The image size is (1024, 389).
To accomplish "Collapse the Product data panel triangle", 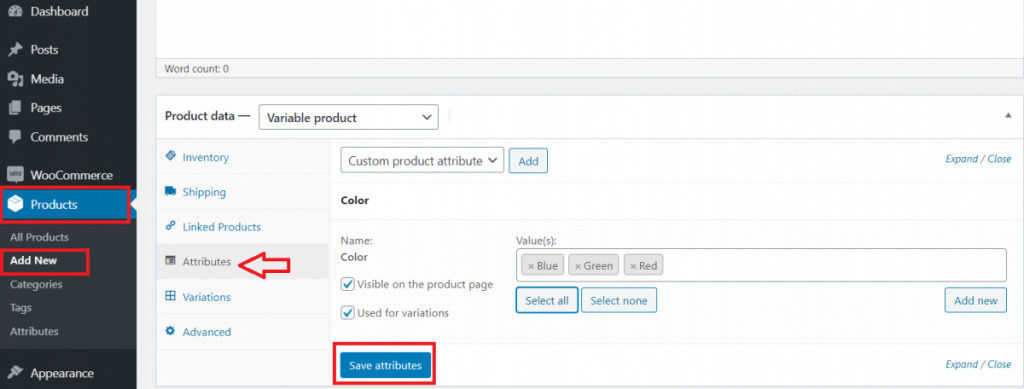I will (x=1008, y=116).
